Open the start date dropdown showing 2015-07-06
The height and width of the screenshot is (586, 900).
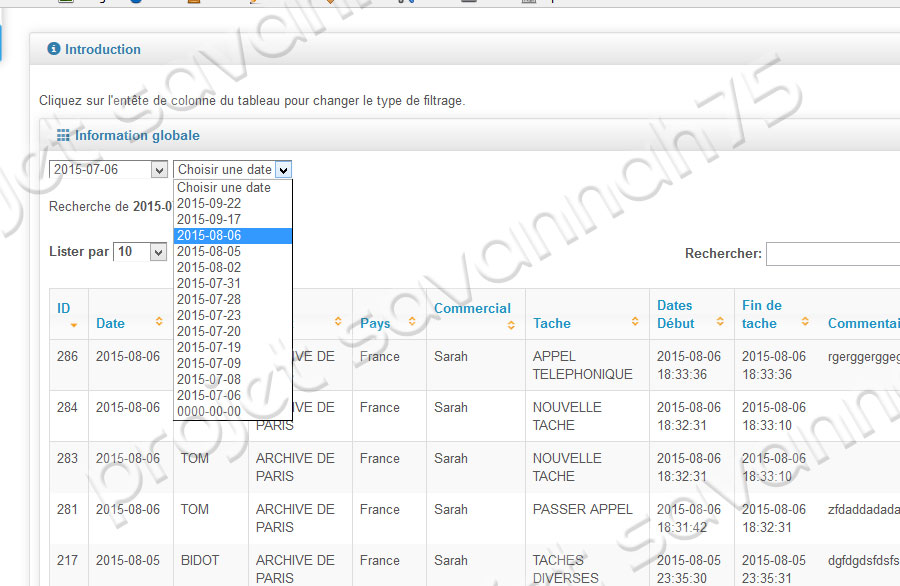[x=158, y=170]
